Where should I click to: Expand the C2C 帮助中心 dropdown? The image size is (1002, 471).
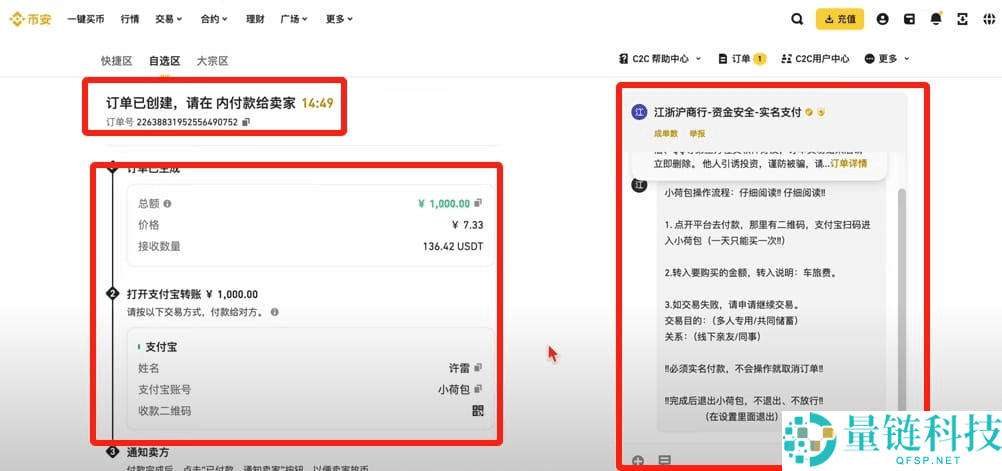click(x=660, y=59)
